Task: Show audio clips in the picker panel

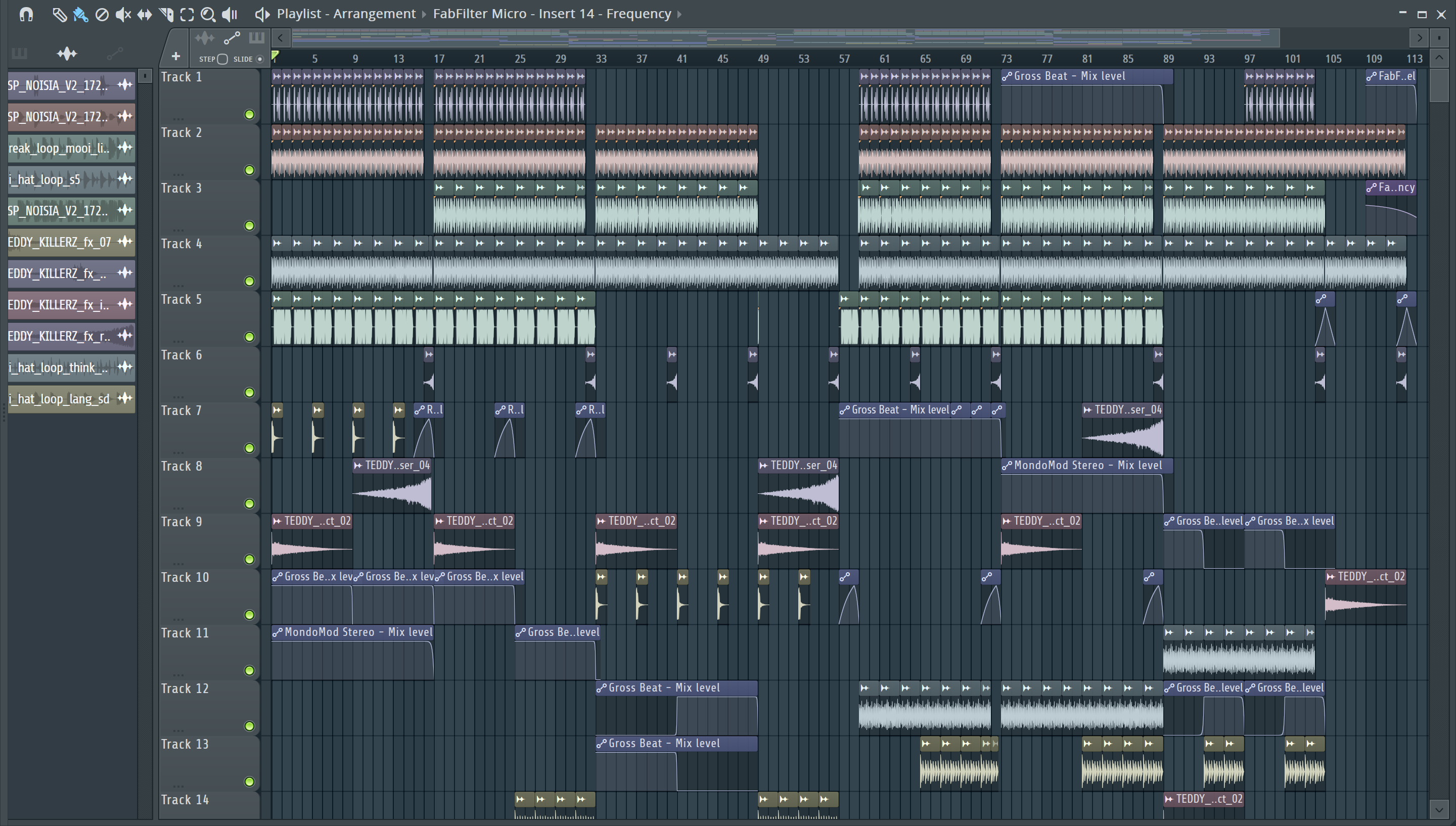Action: [x=67, y=54]
